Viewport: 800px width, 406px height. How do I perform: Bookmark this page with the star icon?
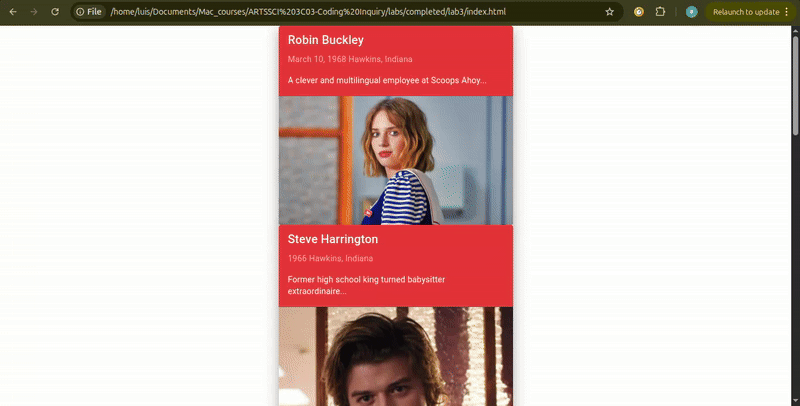610,12
